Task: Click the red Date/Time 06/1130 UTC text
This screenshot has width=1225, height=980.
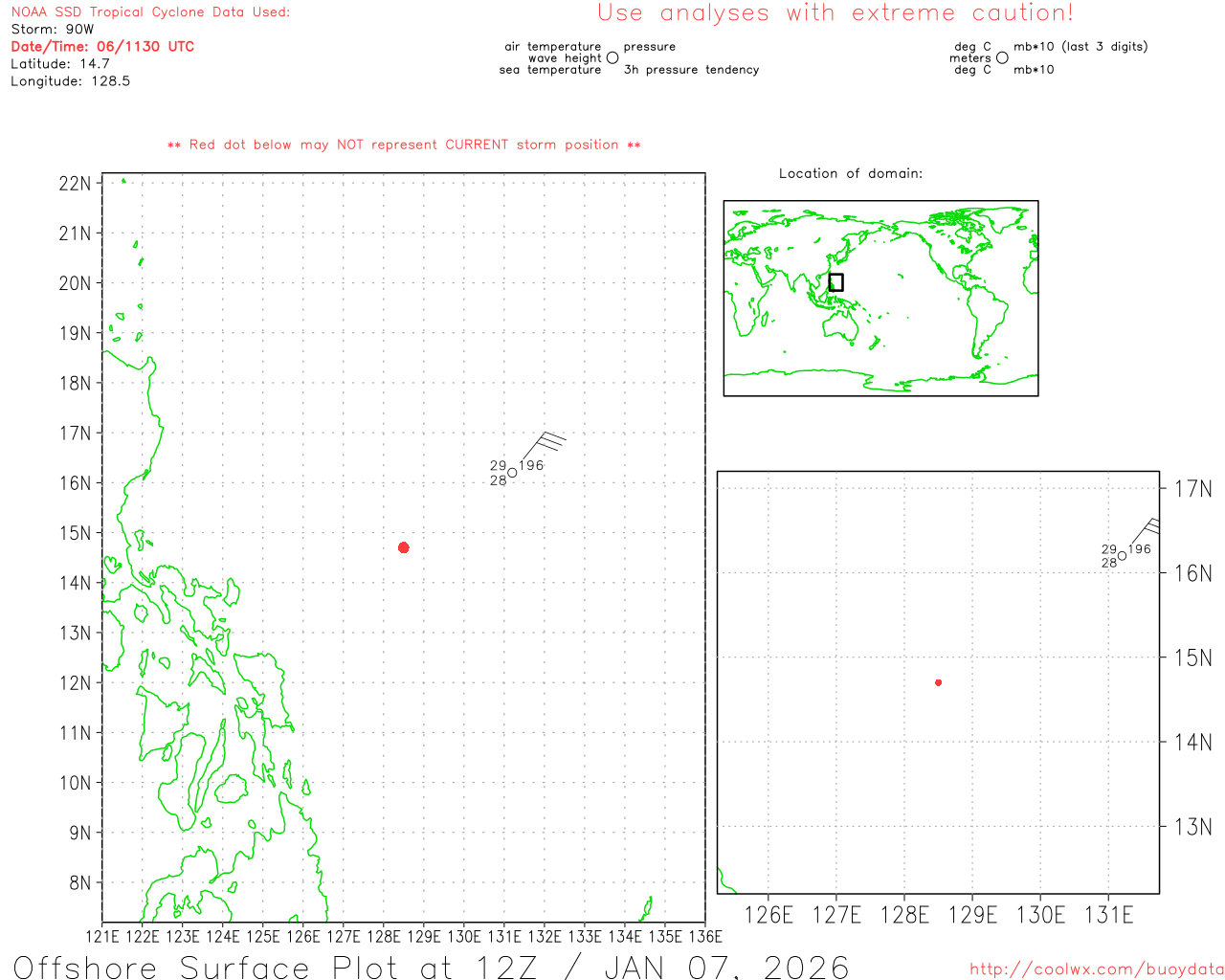Action: tap(102, 47)
